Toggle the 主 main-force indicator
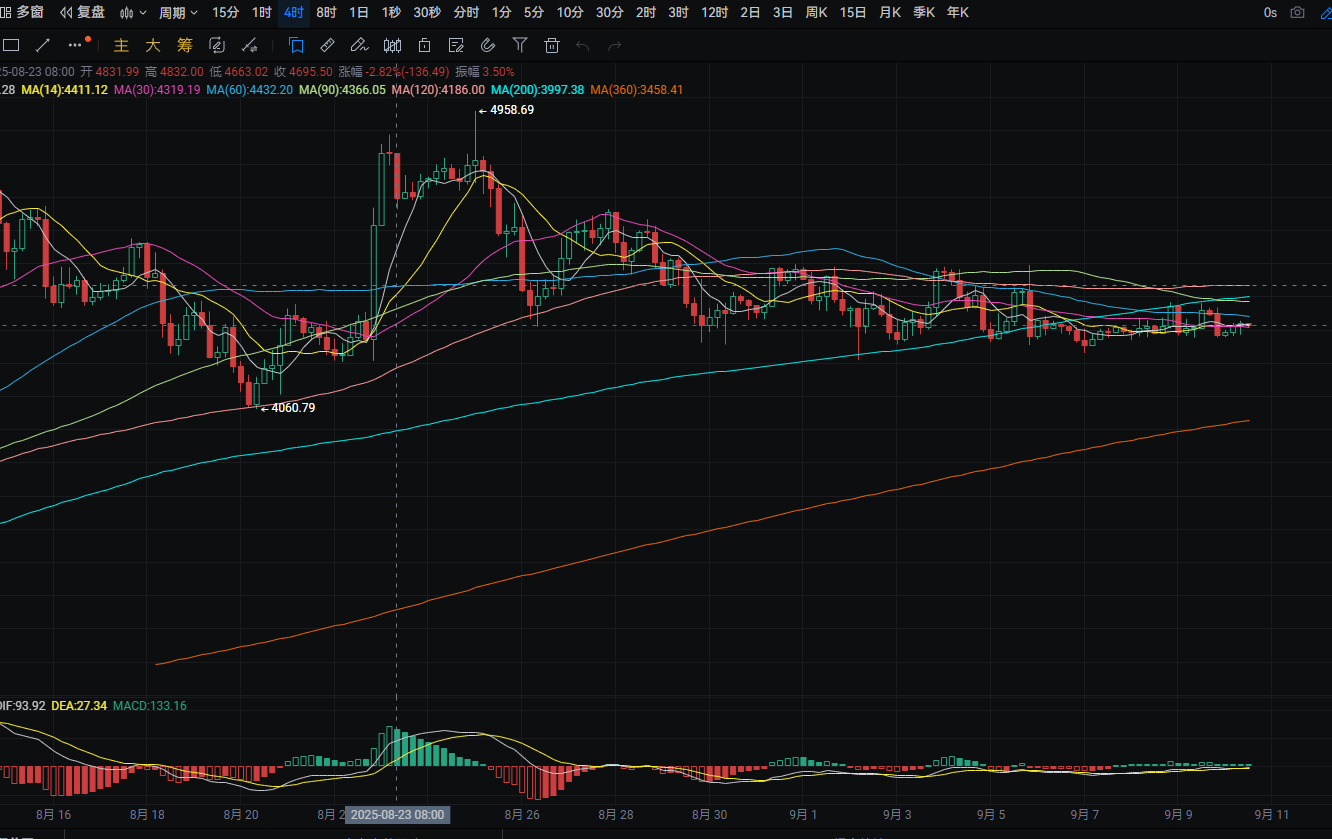This screenshot has height=839, width=1332. [121, 45]
